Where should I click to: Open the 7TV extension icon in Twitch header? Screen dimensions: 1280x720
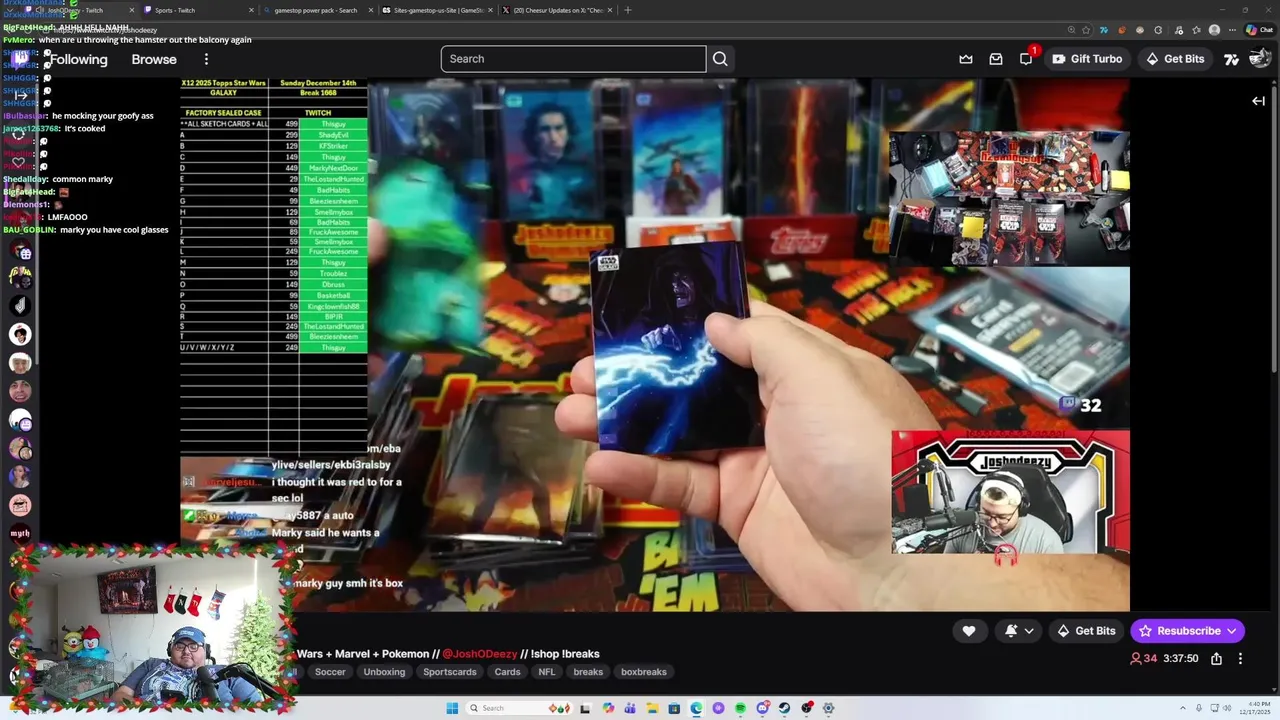coord(1232,59)
